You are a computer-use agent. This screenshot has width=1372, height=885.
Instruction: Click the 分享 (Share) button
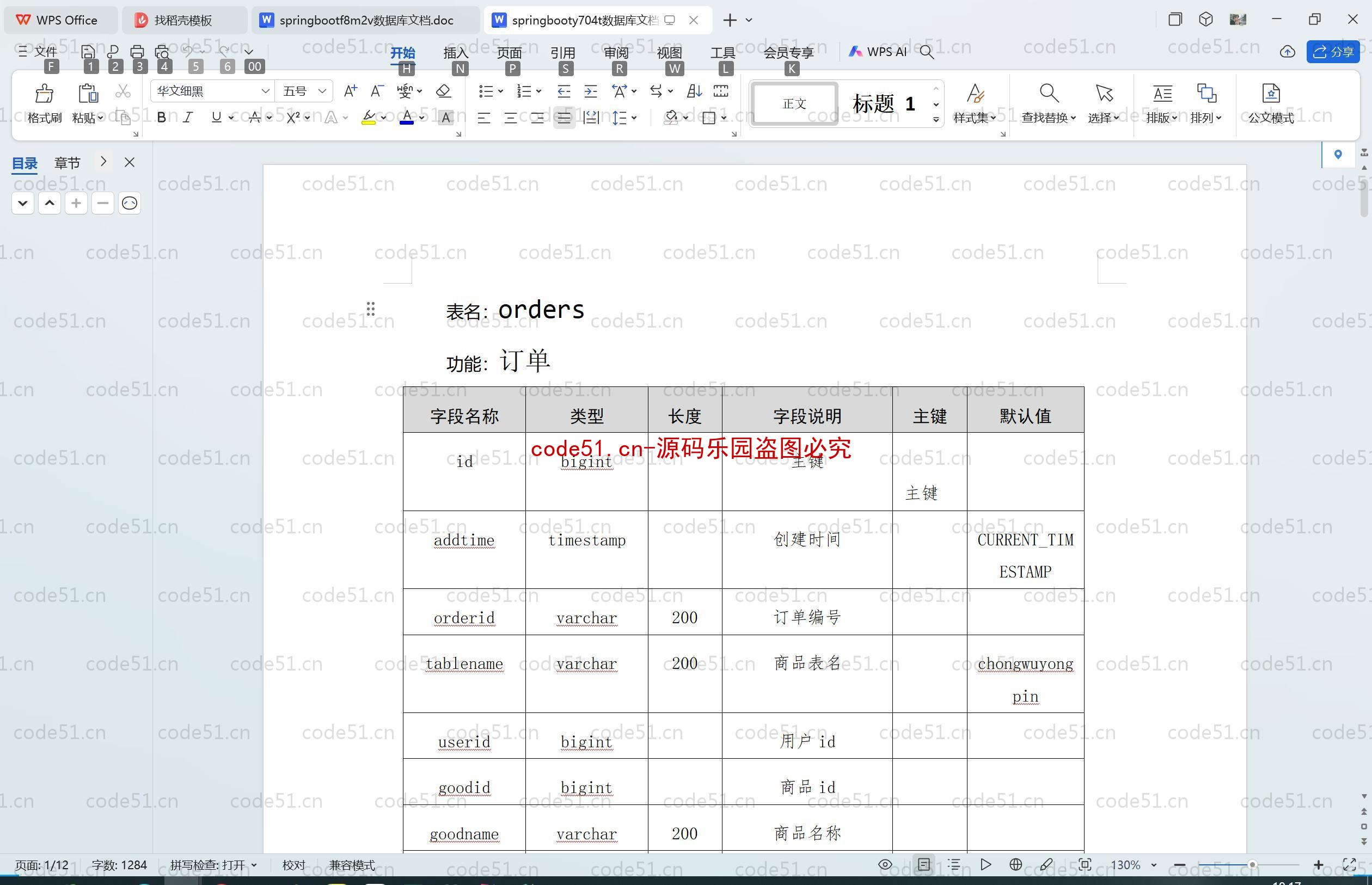(x=1333, y=52)
